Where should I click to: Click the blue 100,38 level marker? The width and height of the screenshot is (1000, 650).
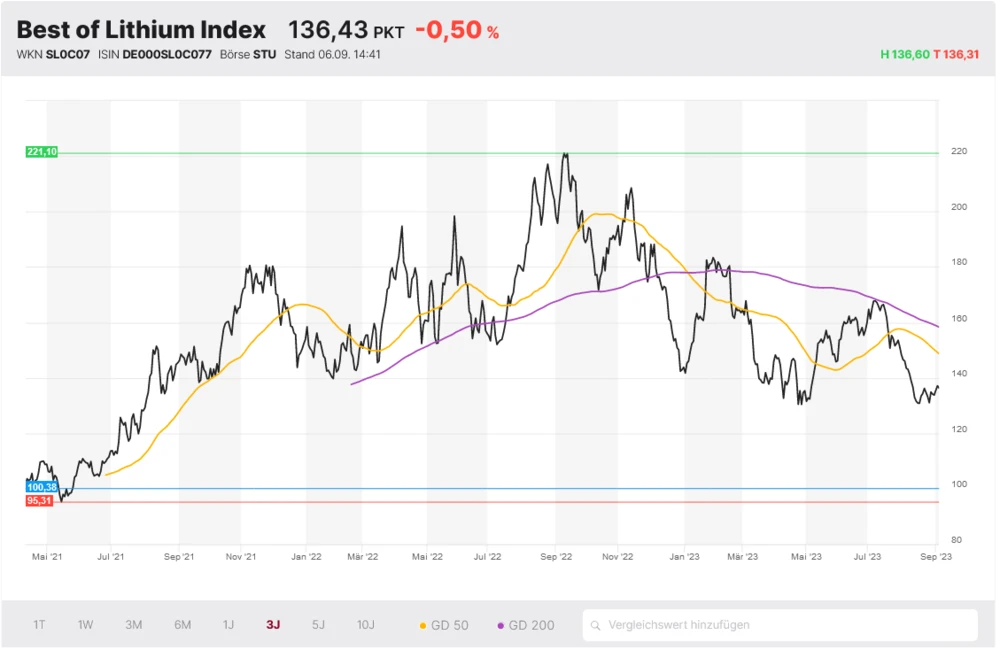(42, 487)
